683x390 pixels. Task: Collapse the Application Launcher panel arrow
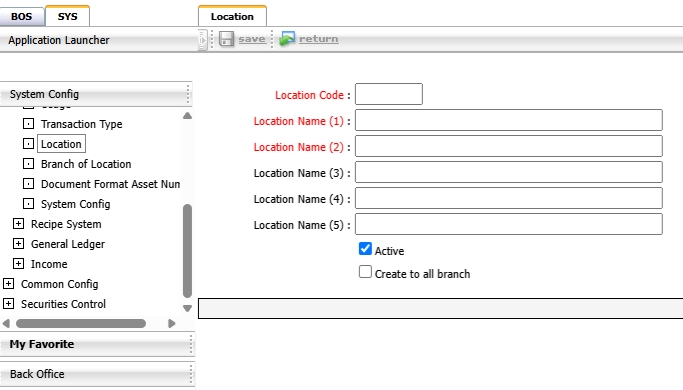(202, 40)
